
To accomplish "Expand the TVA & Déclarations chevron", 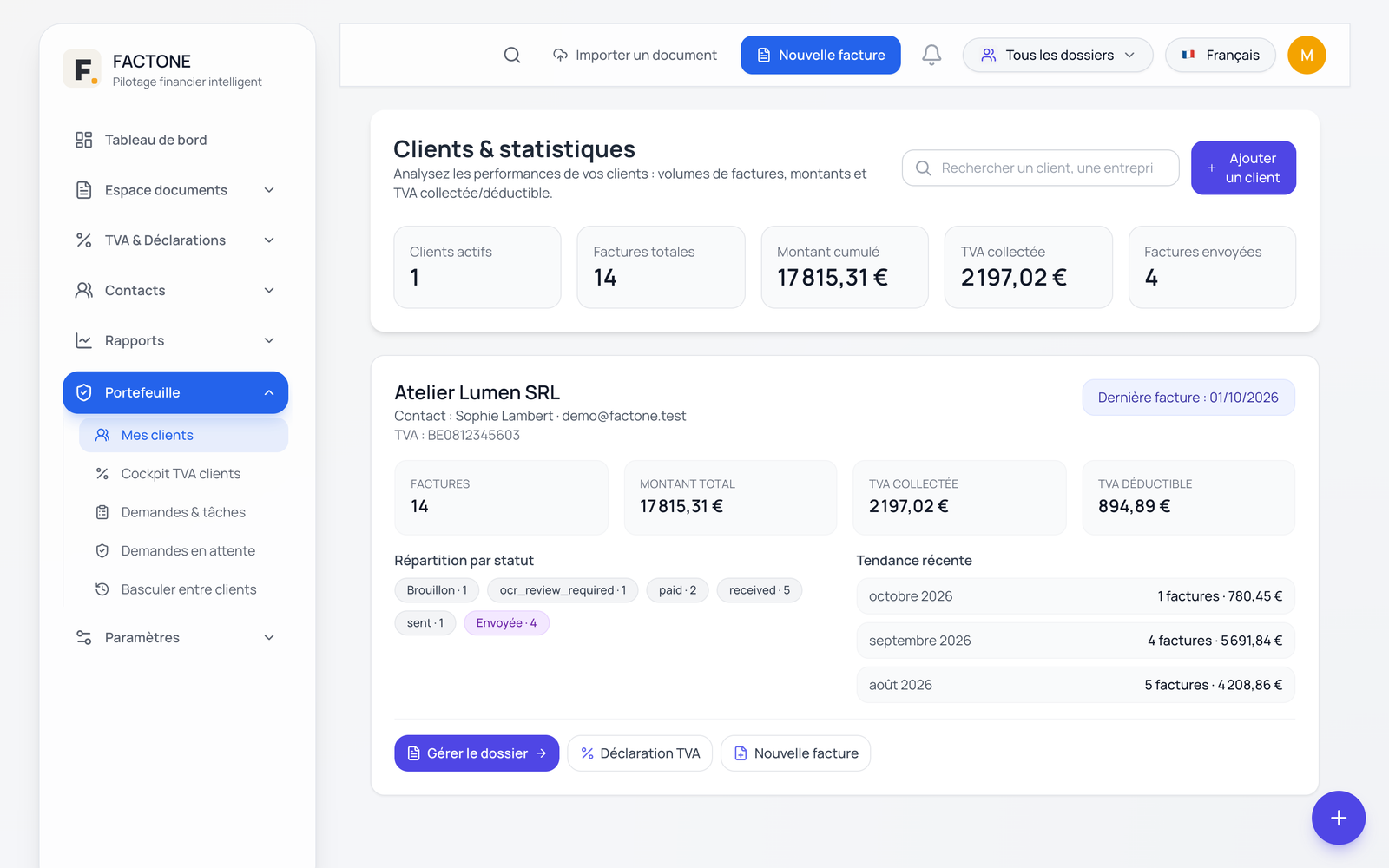I will pyautogui.click(x=269, y=240).
